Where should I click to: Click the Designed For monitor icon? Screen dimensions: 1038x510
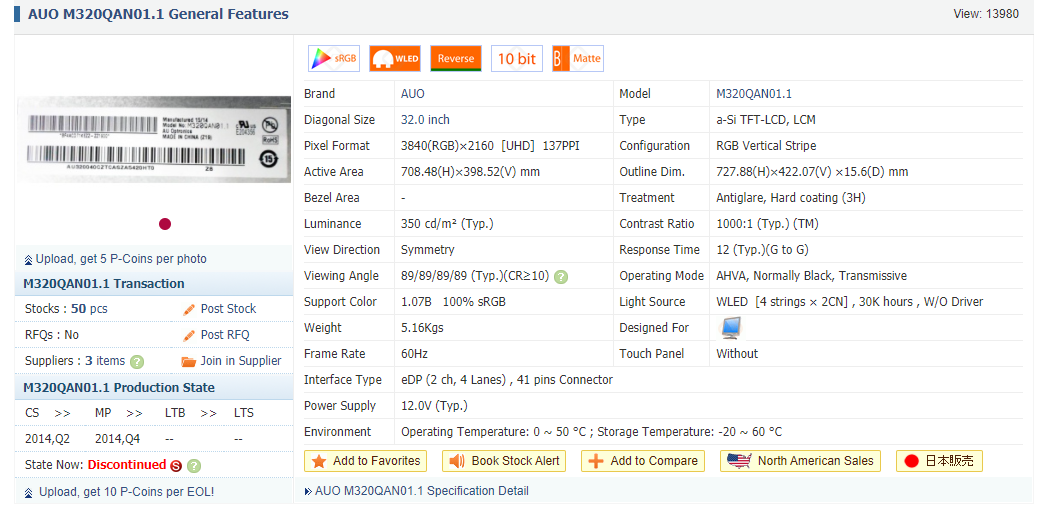pyautogui.click(x=730, y=327)
